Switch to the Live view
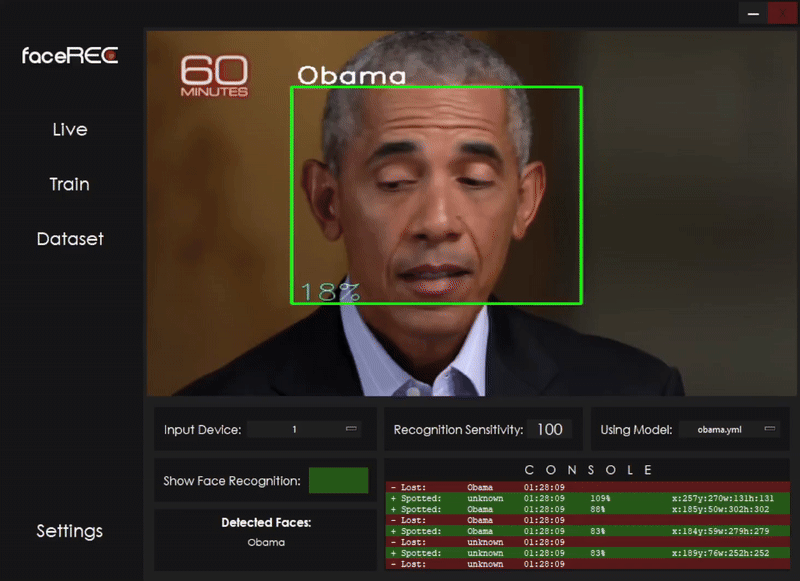The height and width of the screenshot is (581, 800). 70,130
